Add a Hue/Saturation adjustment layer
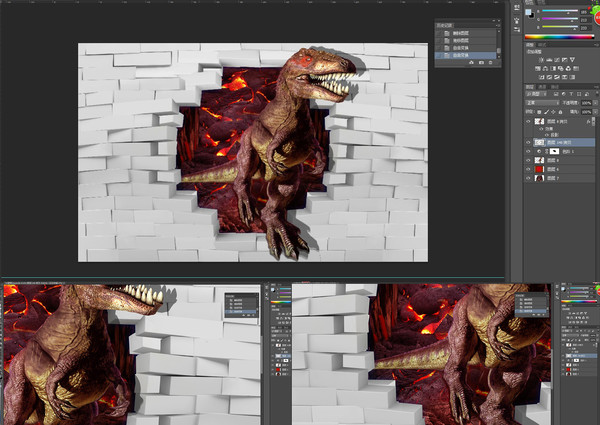 pyautogui.click(x=538, y=68)
